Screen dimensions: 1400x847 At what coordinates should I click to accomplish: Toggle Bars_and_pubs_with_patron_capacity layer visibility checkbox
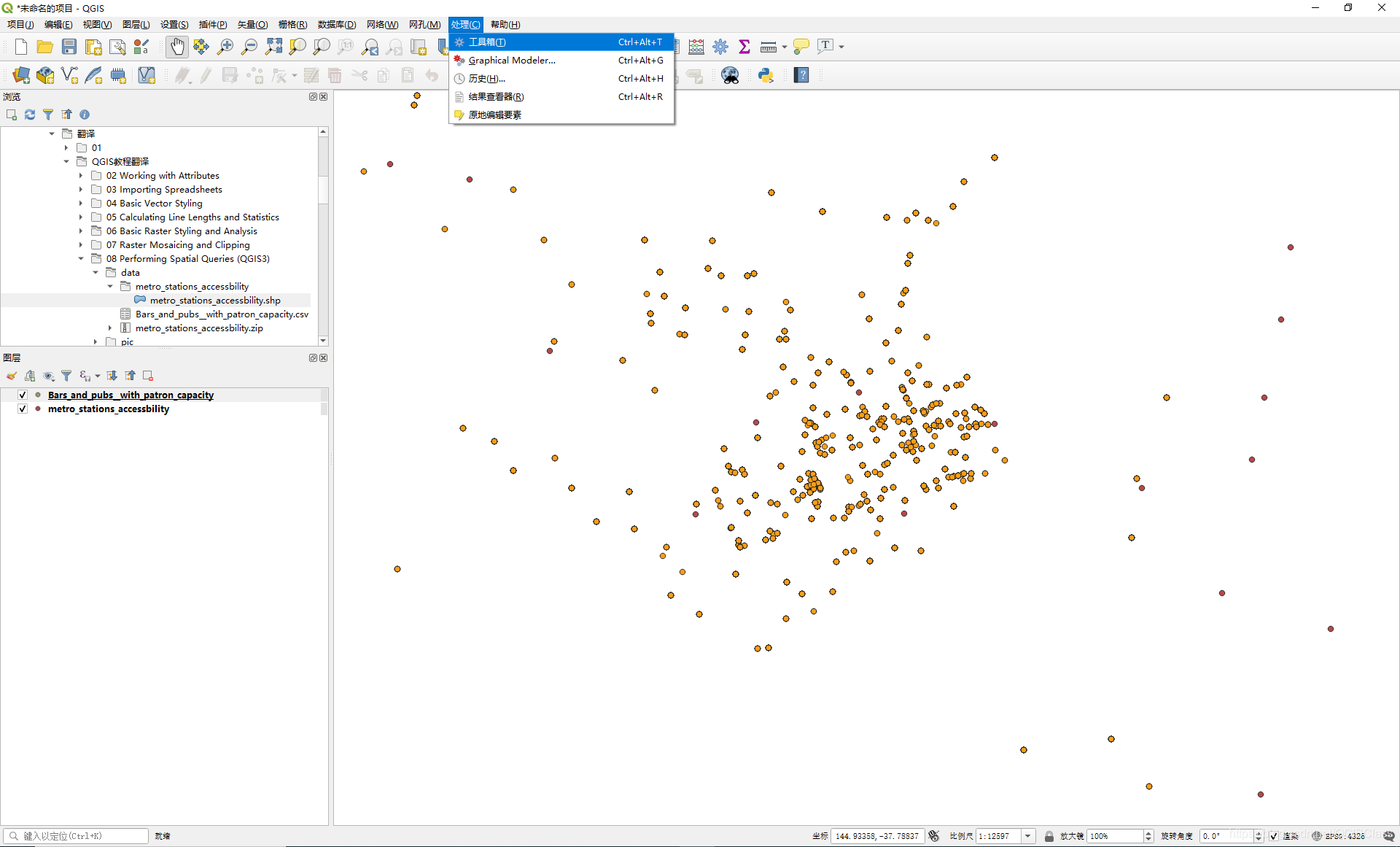[x=23, y=395]
